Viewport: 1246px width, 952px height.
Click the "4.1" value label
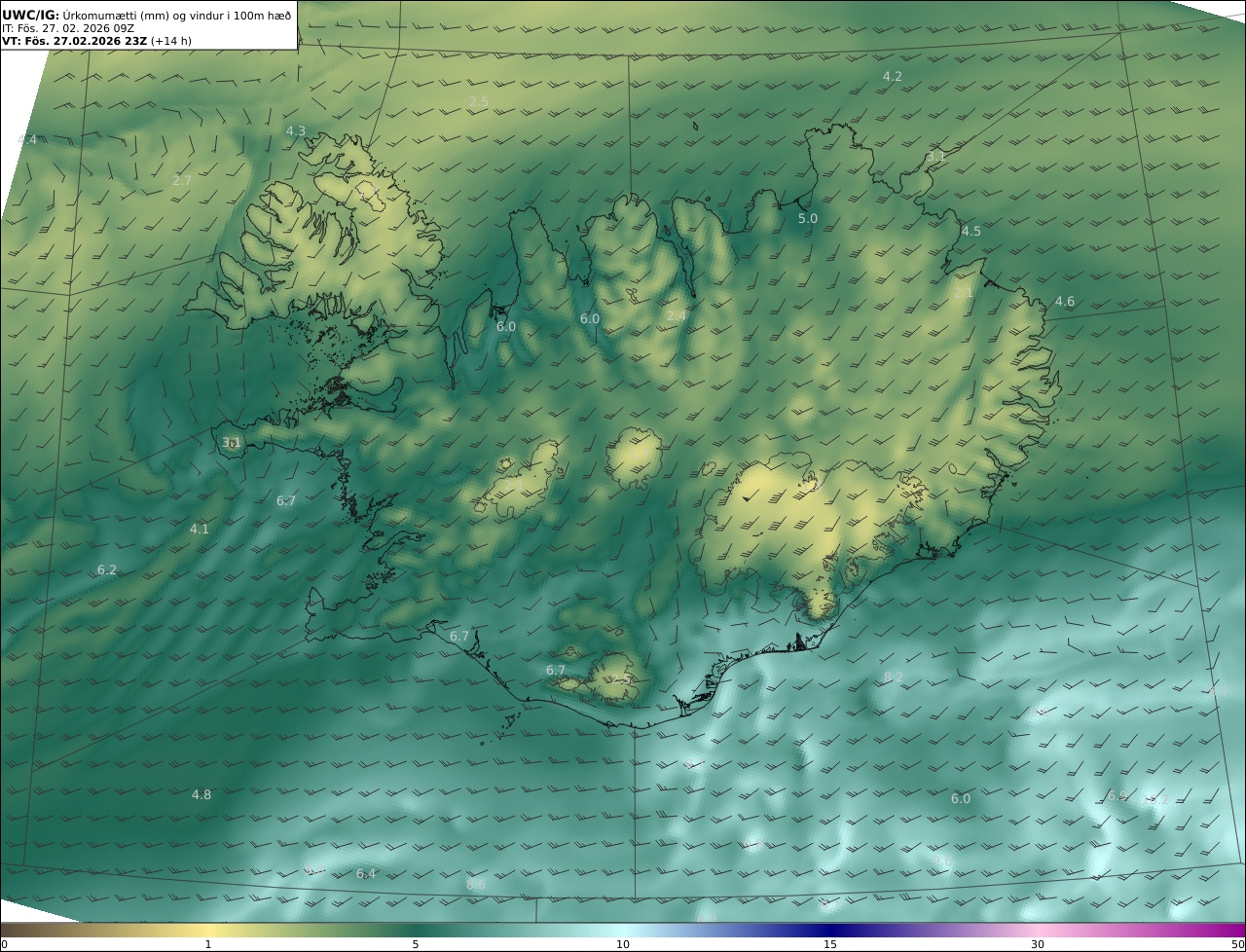coord(200,529)
